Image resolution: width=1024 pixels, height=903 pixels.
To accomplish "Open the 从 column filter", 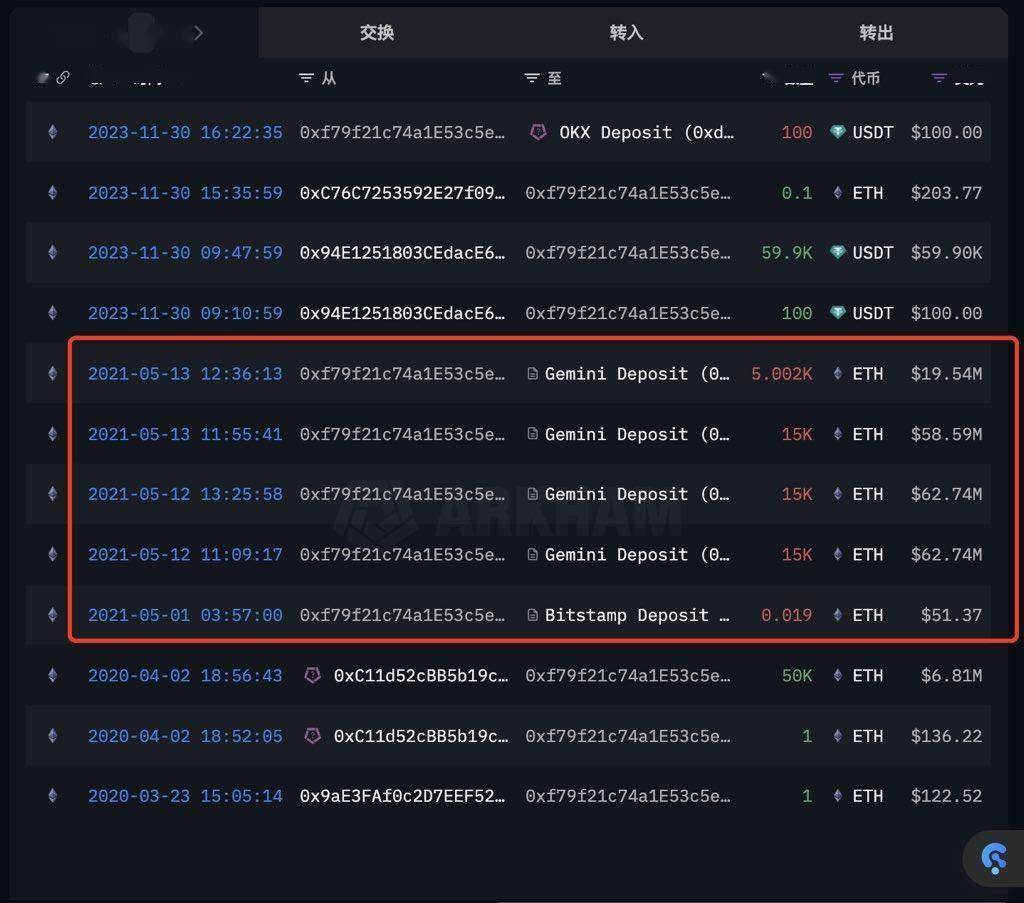I will 306,78.
